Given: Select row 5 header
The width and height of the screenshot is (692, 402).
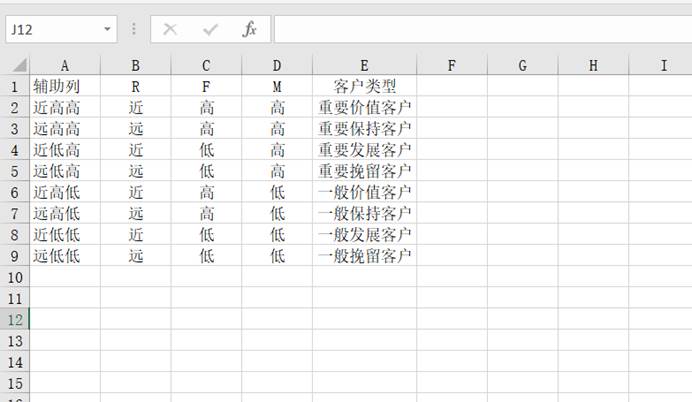Looking at the screenshot, I should (x=15, y=171).
